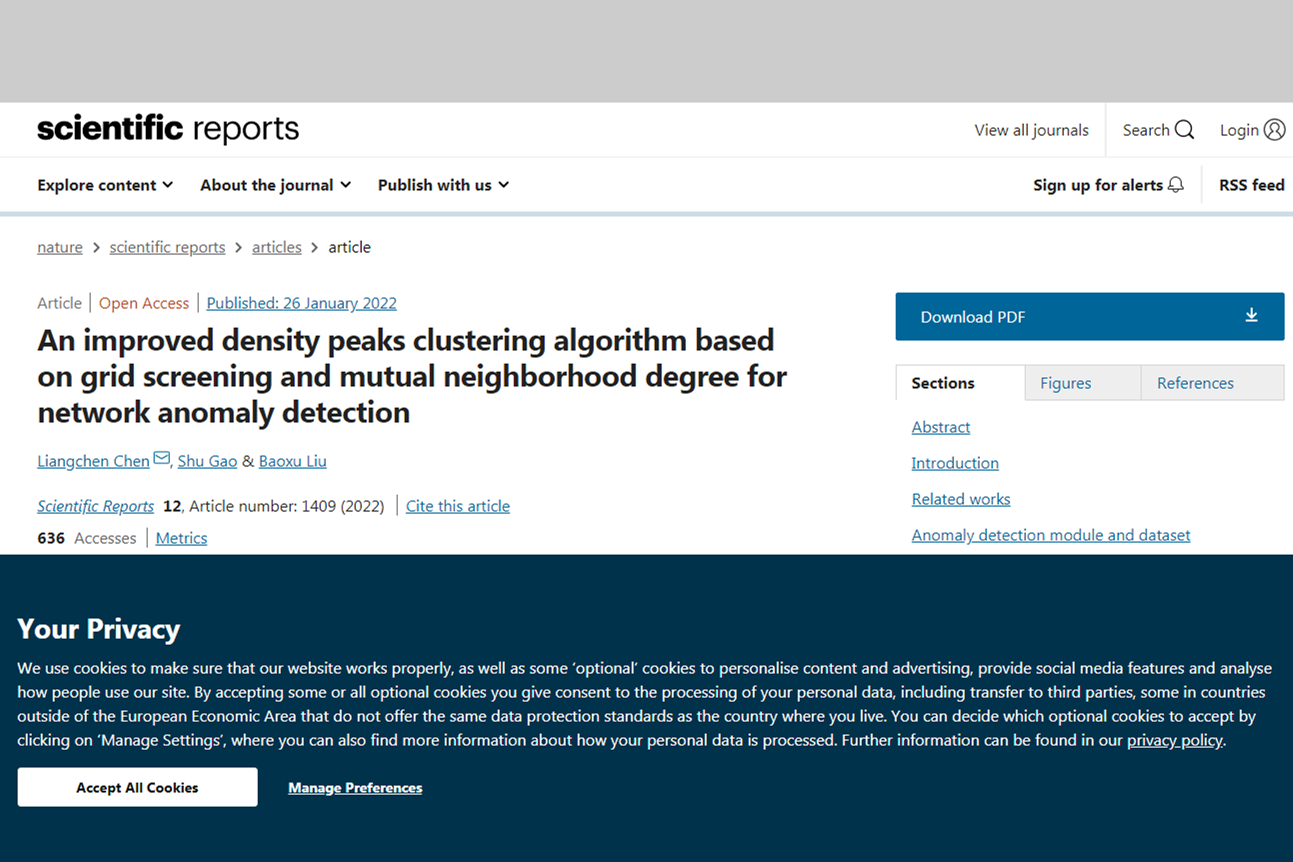Viewport: 1293px width, 862px height.
Task: Expand the Explore content menu
Action: (105, 185)
